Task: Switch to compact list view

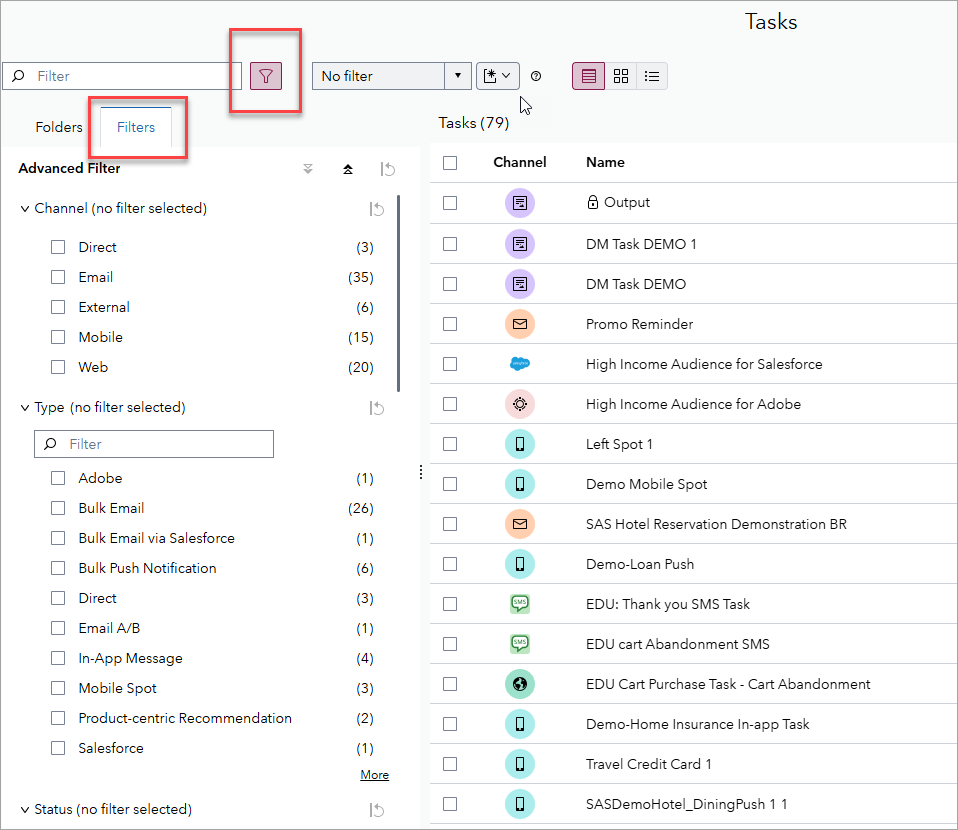Action: [x=652, y=76]
